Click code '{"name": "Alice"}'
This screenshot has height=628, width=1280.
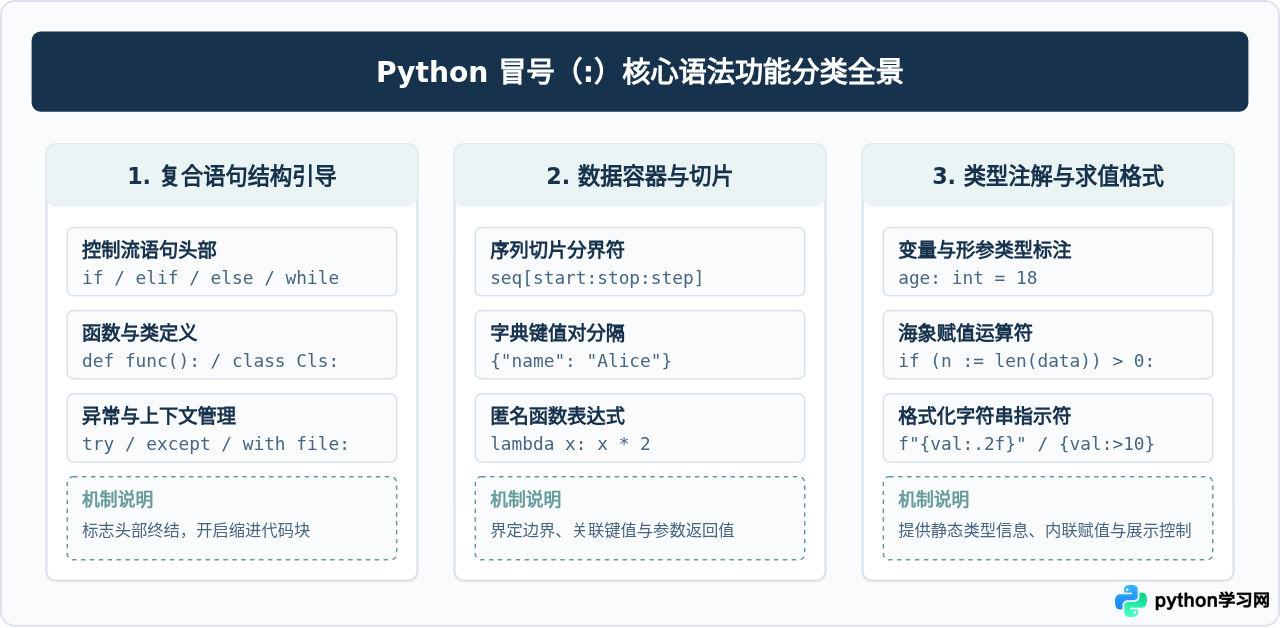click(x=581, y=361)
